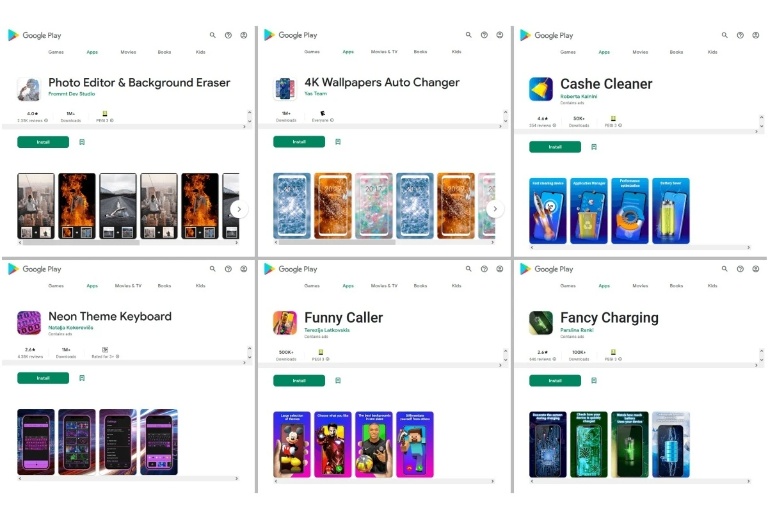768x512 pixels.
Task: Open help icon on 4K Wallpapers page
Action: coord(484,35)
